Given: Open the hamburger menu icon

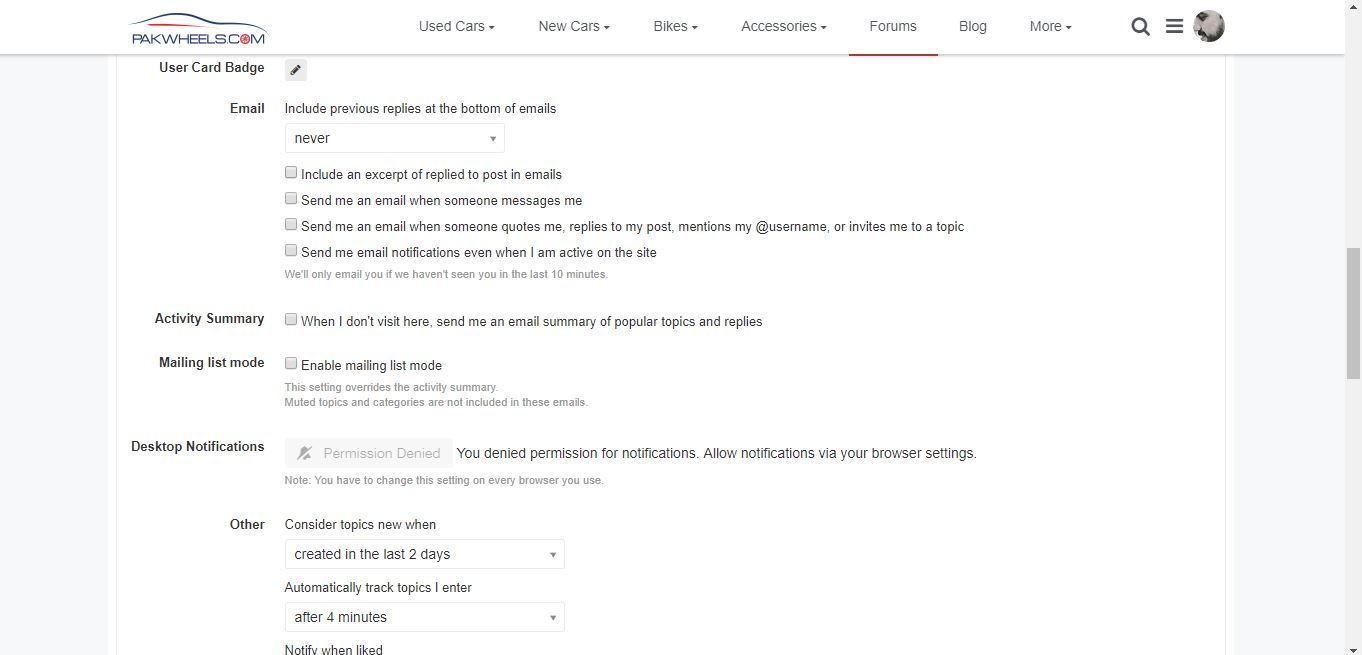Looking at the screenshot, I should click(1174, 26).
